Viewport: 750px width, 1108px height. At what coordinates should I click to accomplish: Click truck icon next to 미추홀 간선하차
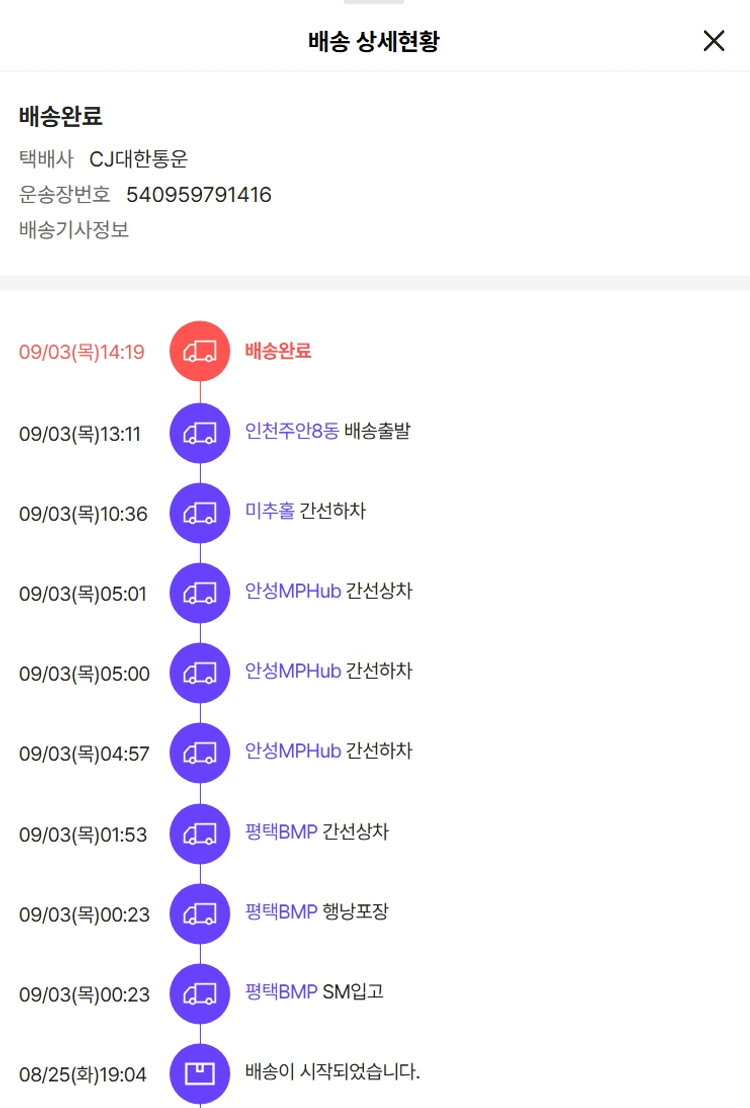coord(200,513)
